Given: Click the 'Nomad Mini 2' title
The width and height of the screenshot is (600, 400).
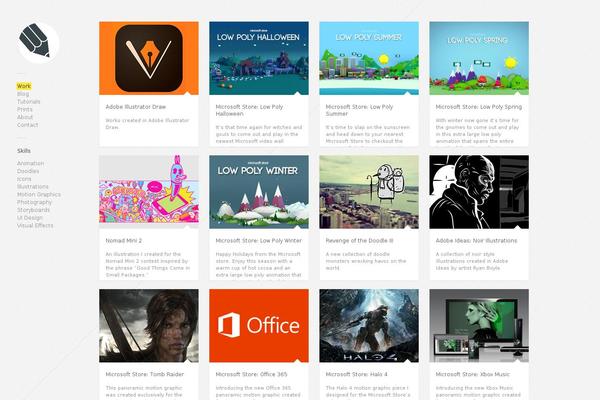Looking at the screenshot, I should click(x=124, y=241).
